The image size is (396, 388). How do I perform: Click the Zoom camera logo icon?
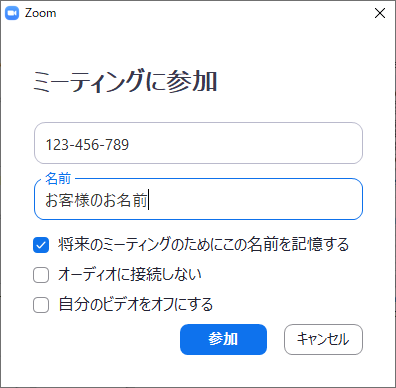(12, 13)
